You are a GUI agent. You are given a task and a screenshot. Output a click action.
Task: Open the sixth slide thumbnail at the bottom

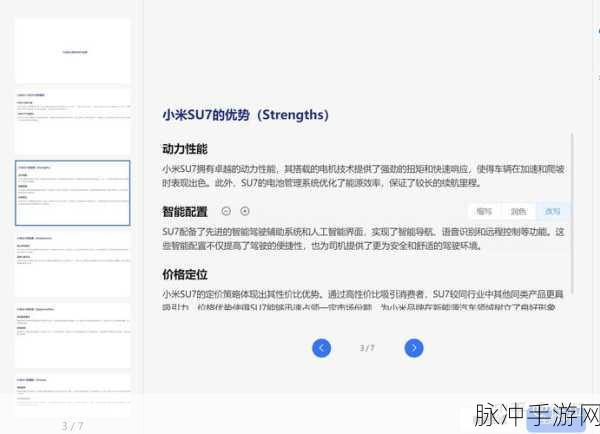pos(73,396)
